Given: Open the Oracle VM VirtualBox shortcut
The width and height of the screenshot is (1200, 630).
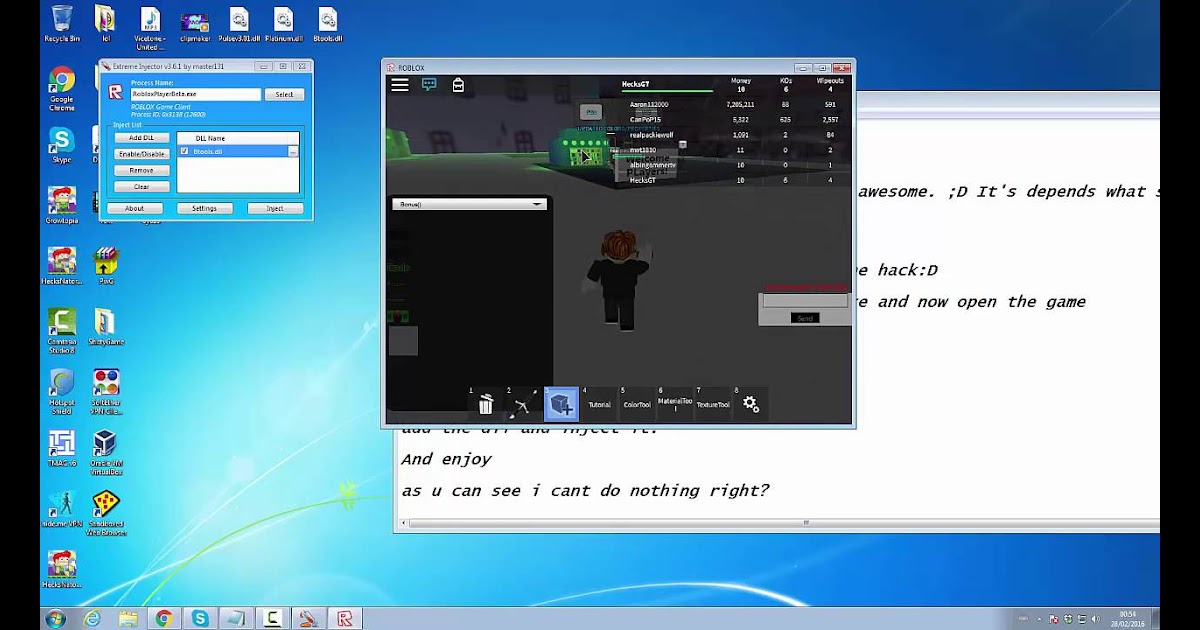Looking at the screenshot, I should [105, 451].
